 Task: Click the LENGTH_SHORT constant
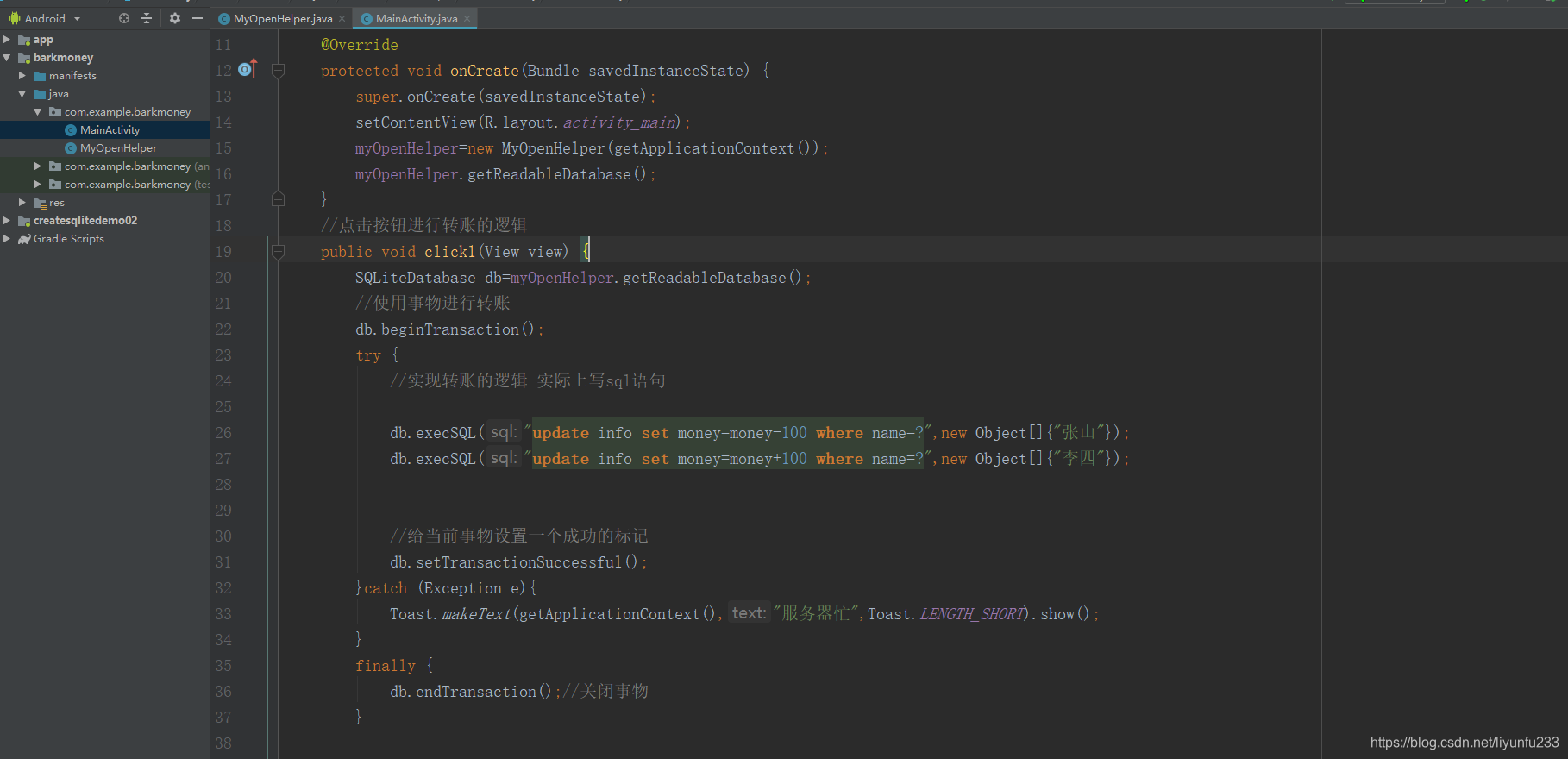[972, 614]
